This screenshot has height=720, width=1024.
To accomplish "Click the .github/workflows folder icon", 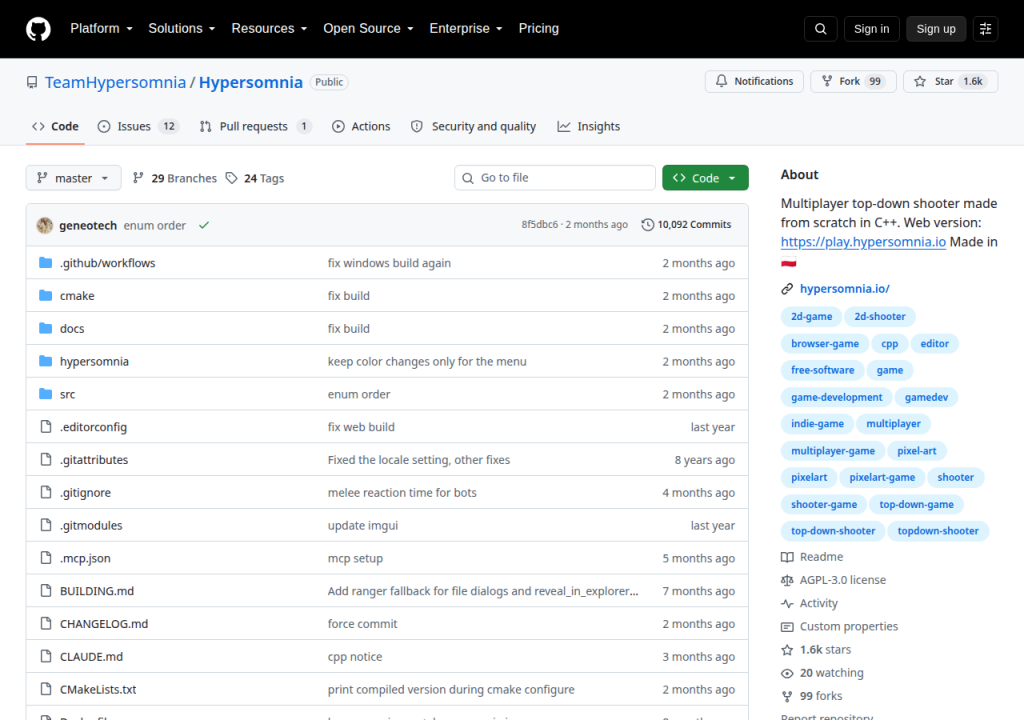I will (45, 263).
